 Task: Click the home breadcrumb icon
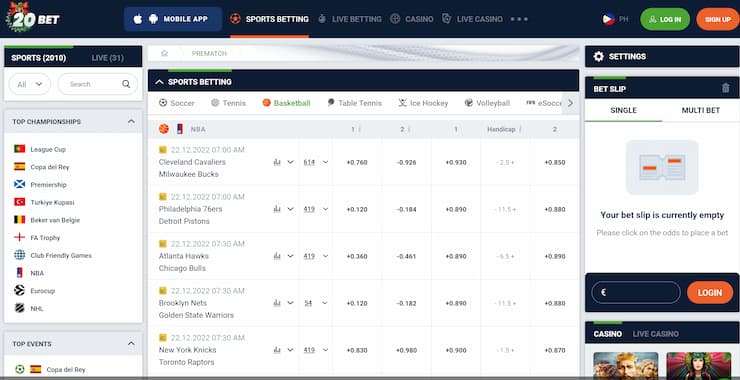[x=164, y=53]
